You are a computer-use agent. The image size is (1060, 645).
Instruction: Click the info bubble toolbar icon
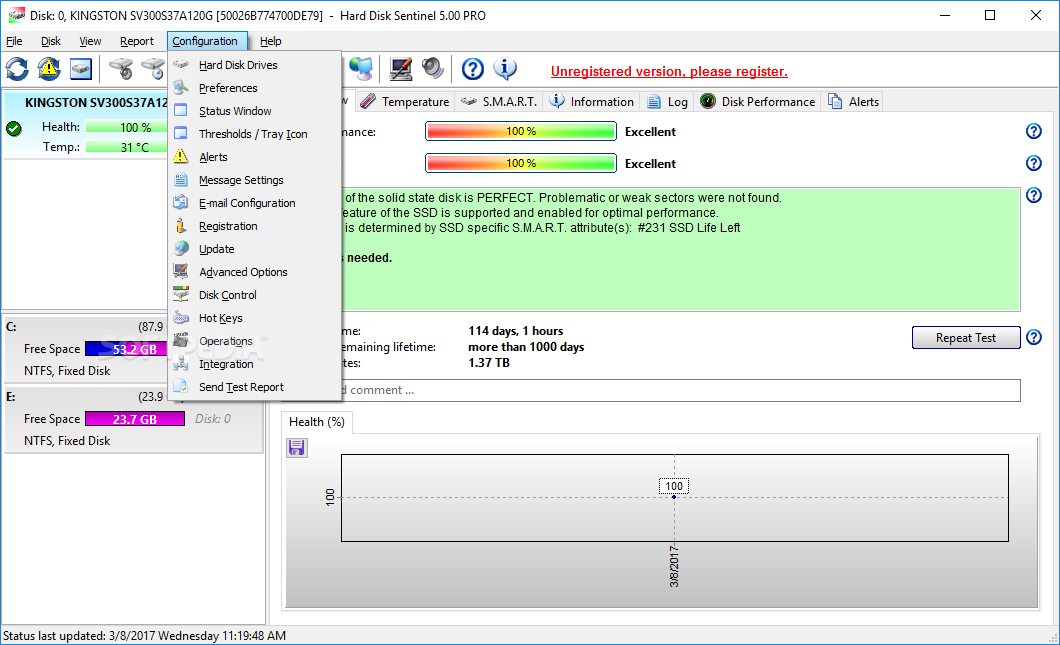505,69
